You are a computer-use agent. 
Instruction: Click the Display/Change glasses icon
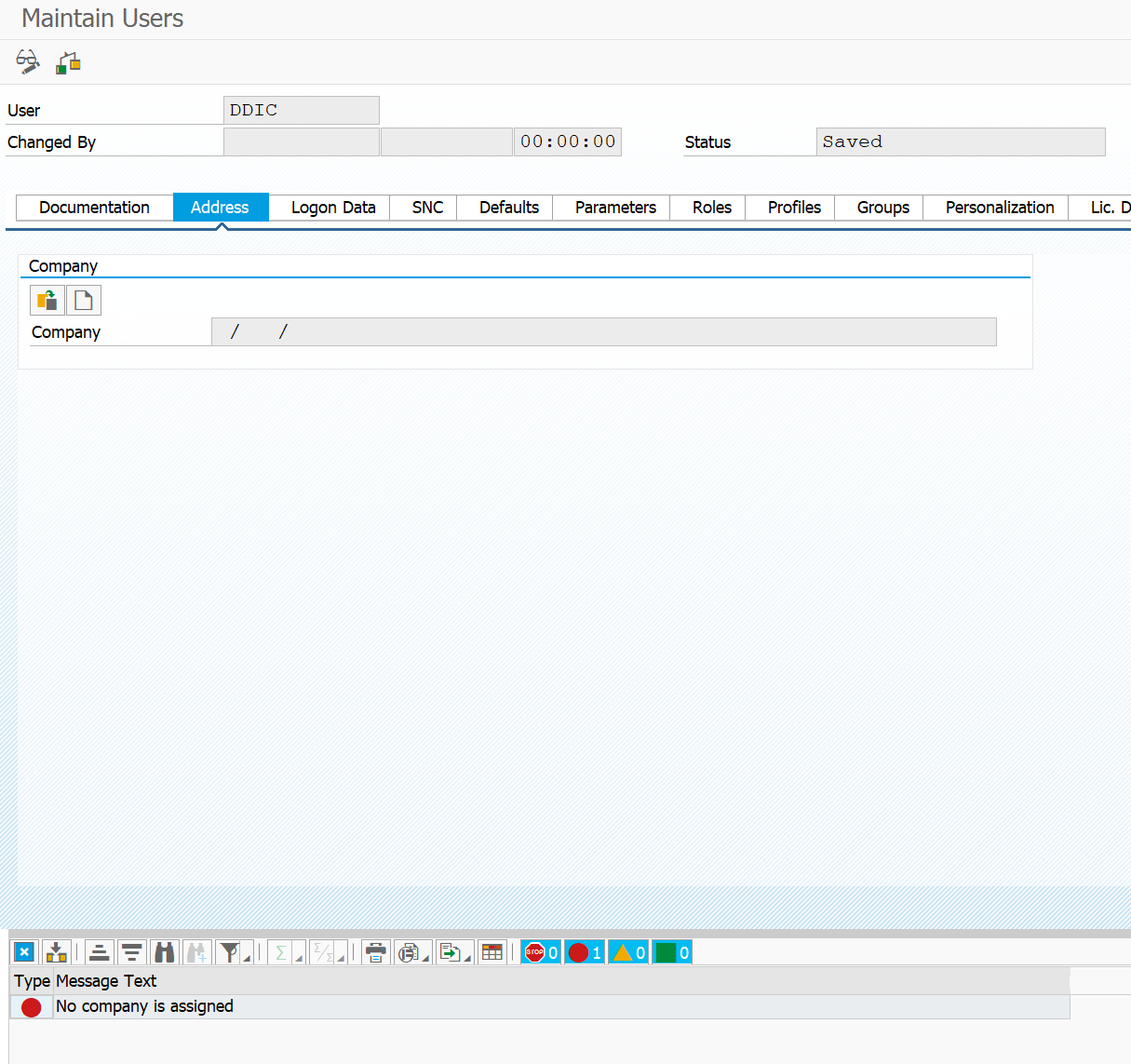[x=28, y=62]
